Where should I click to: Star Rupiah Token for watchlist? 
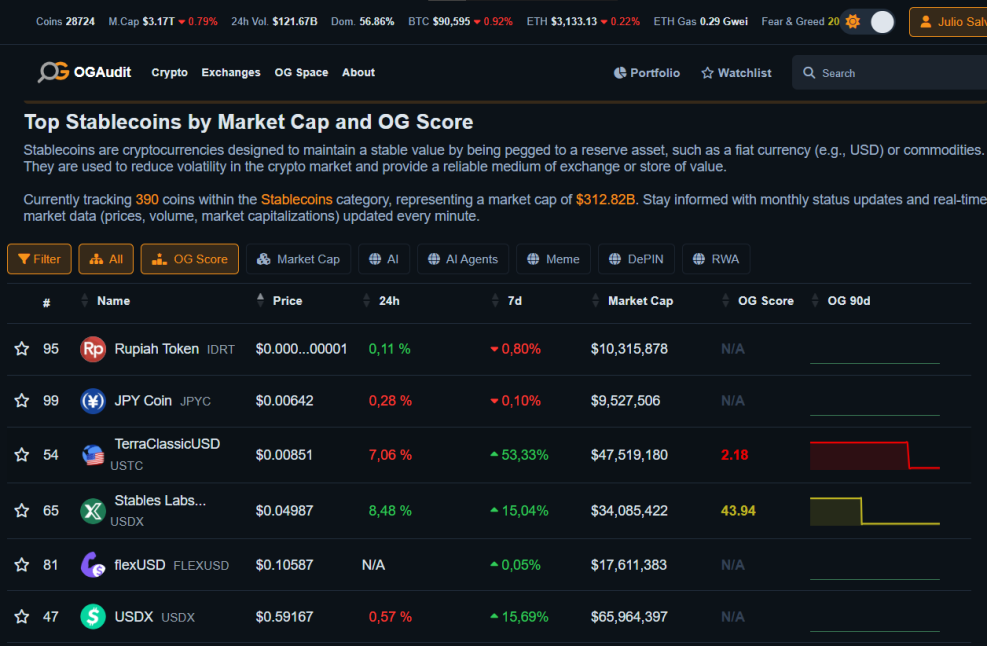(22, 349)
